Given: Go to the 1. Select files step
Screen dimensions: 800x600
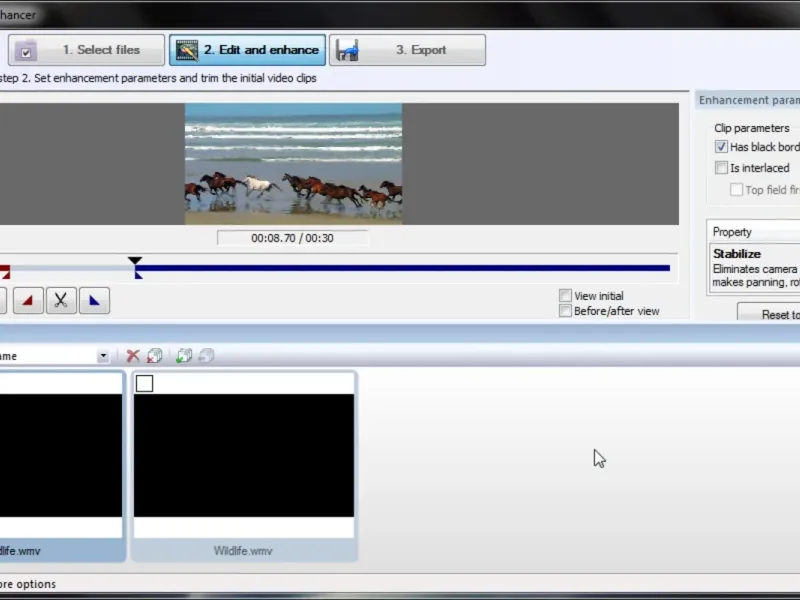Looking at the screenshot, I should pyautogui.click(x=86, y=50).
